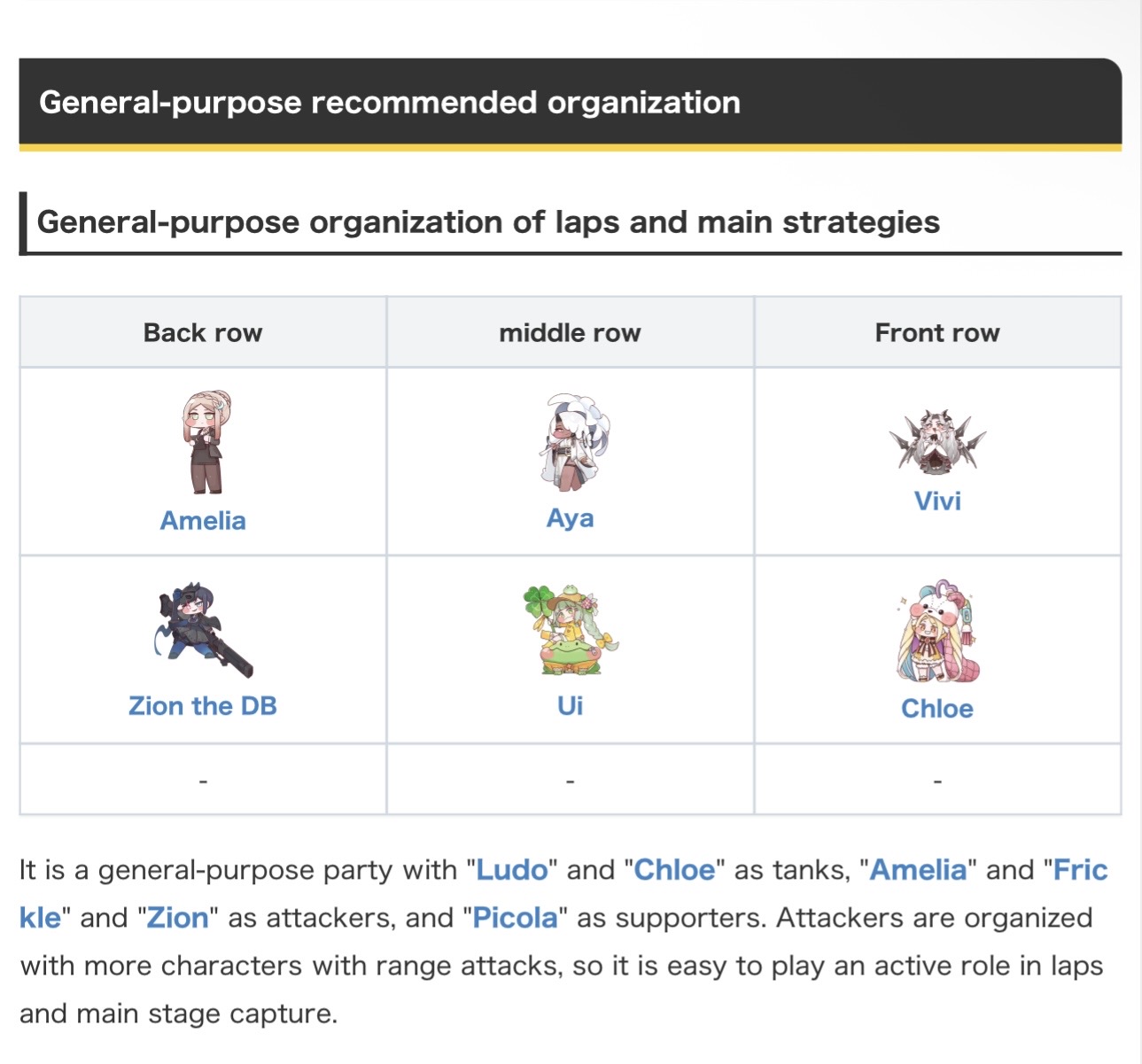Follow the Zion link in the paragraph
Screen dimensions: 1142x1064
click(177, 918)
